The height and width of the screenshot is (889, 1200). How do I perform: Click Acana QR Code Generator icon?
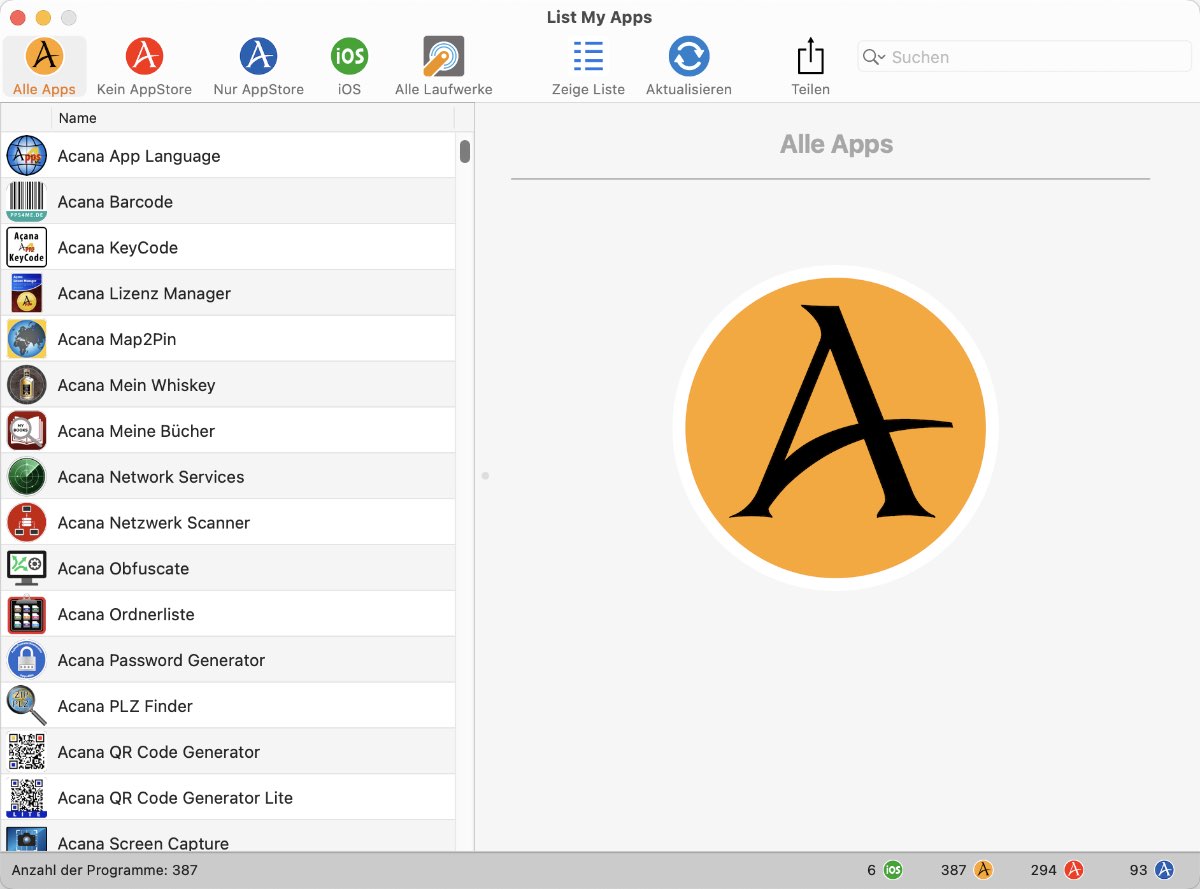27,752
